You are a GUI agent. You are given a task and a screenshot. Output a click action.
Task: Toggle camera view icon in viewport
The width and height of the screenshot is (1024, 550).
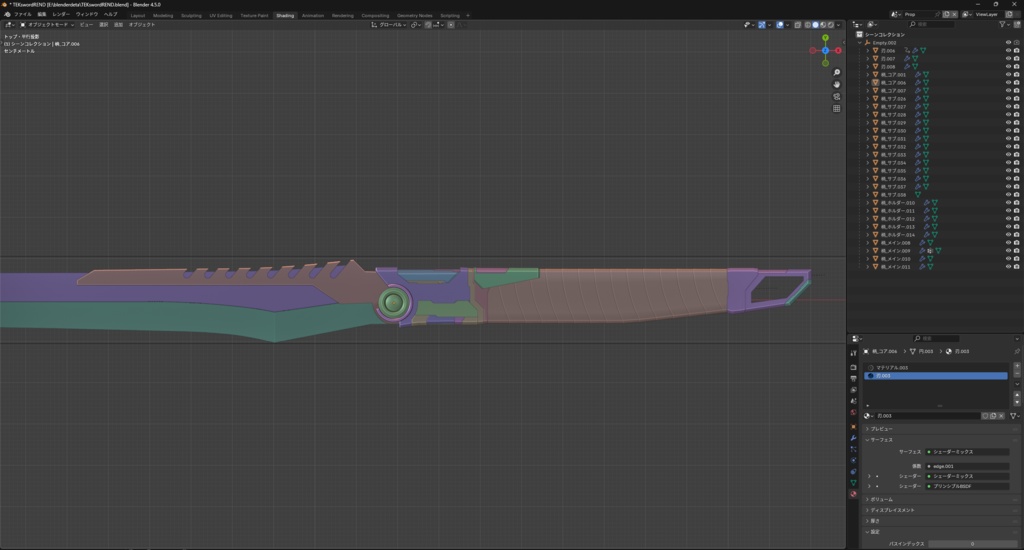(837, 97)
